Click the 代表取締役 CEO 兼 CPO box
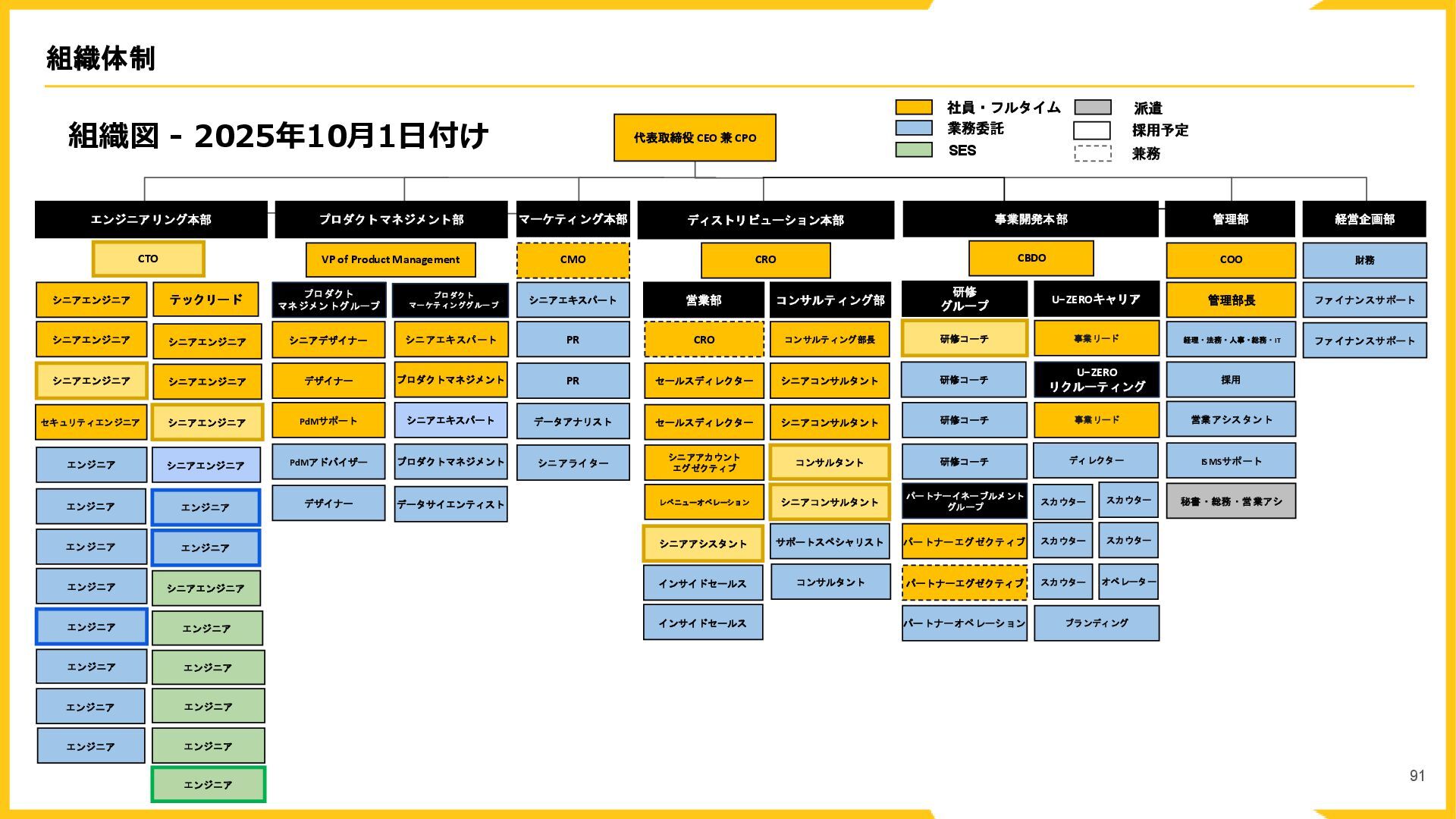 [695, 138]
